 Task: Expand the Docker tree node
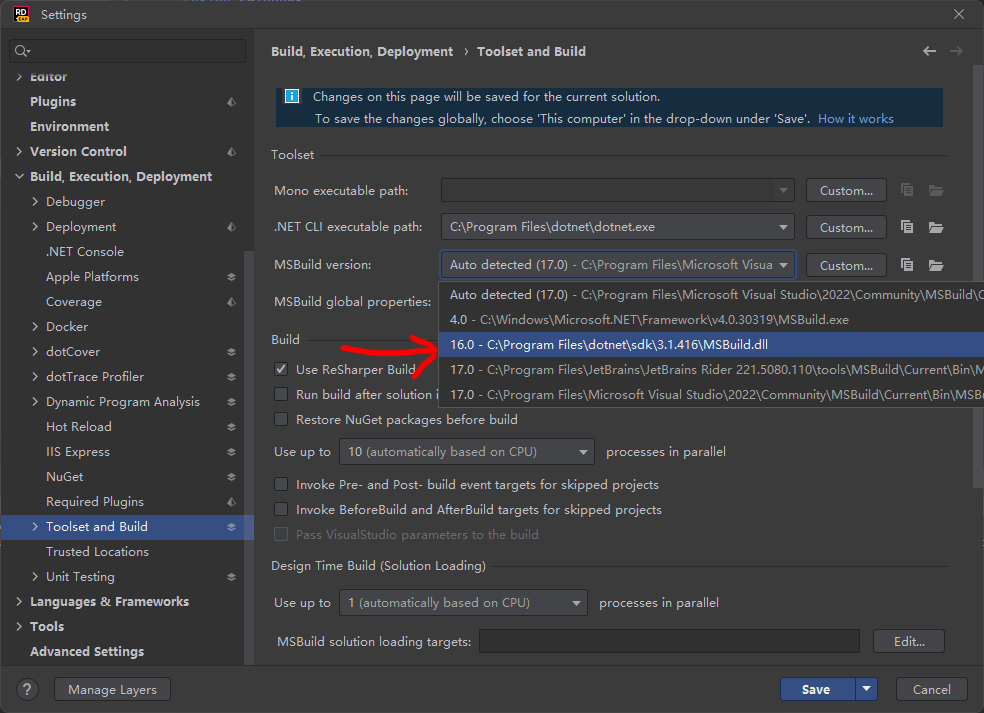[35, 326]
